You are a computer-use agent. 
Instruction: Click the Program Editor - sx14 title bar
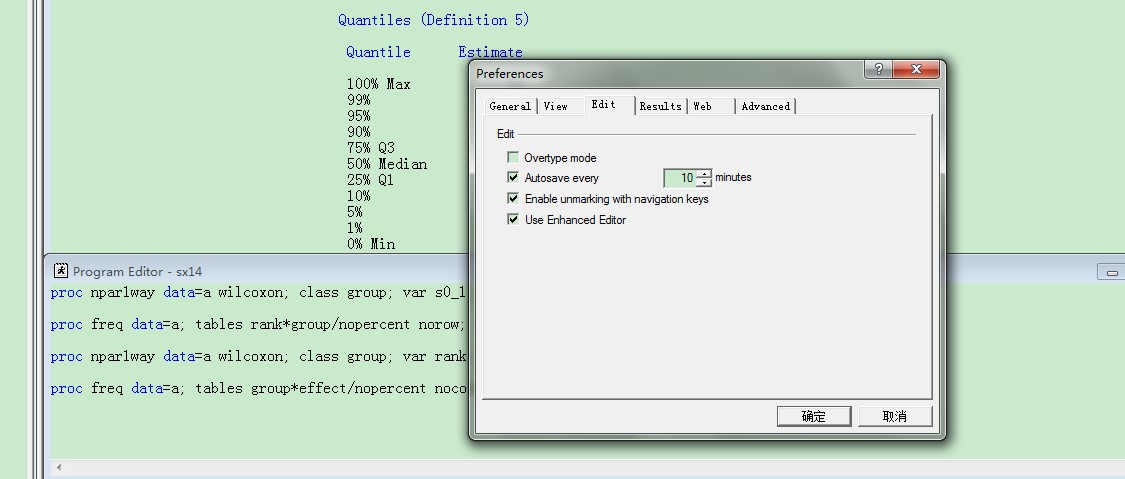300,271
